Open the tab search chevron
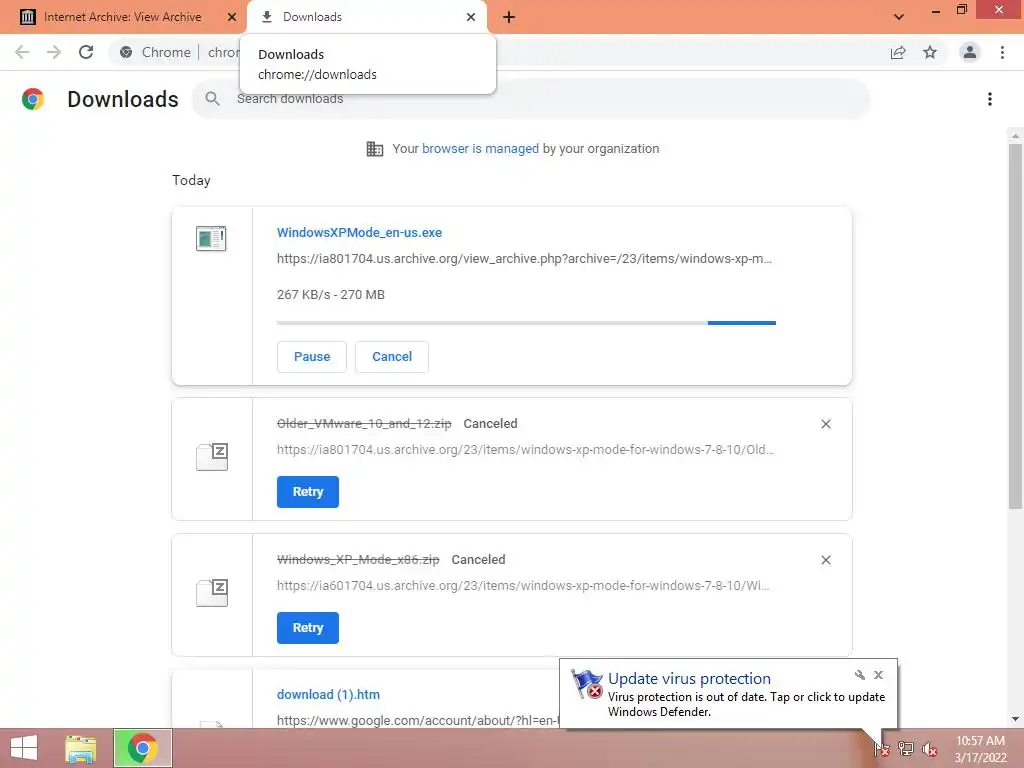Viewport: 1024px width, 768px height. [899, 17]
